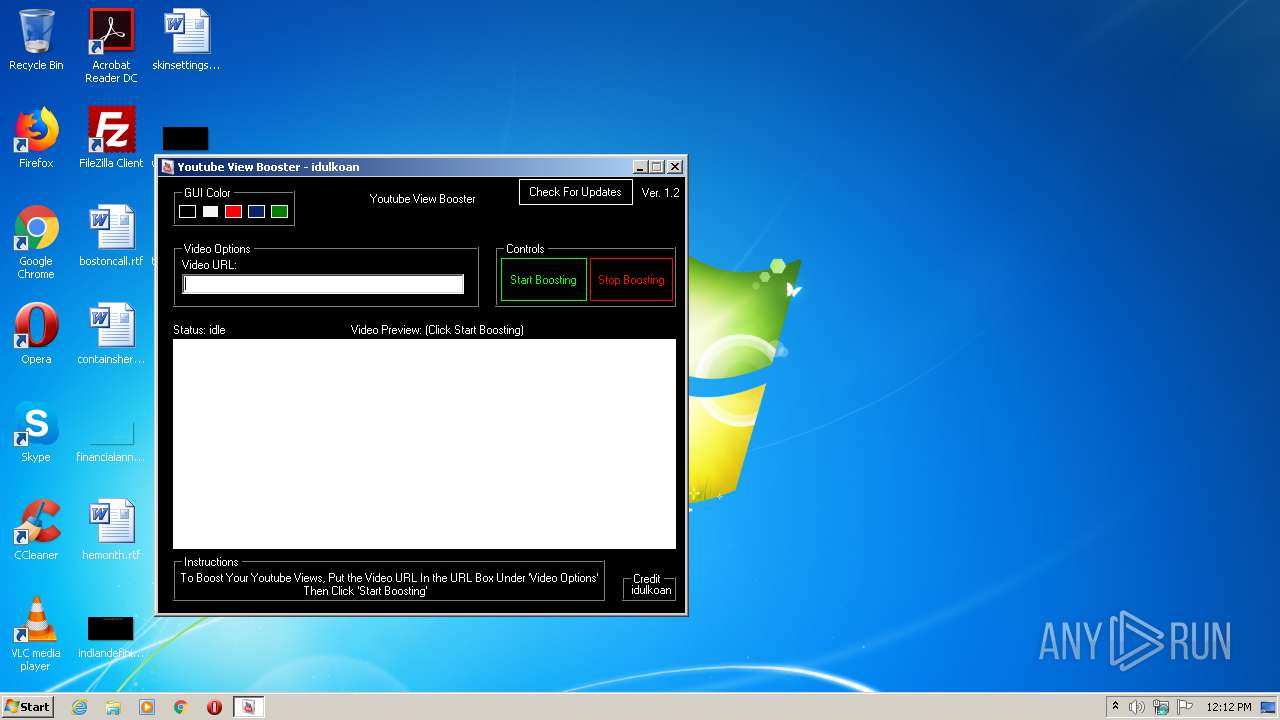
Task: Show hidden system tray icons
Action: (x=1115, y=707)
